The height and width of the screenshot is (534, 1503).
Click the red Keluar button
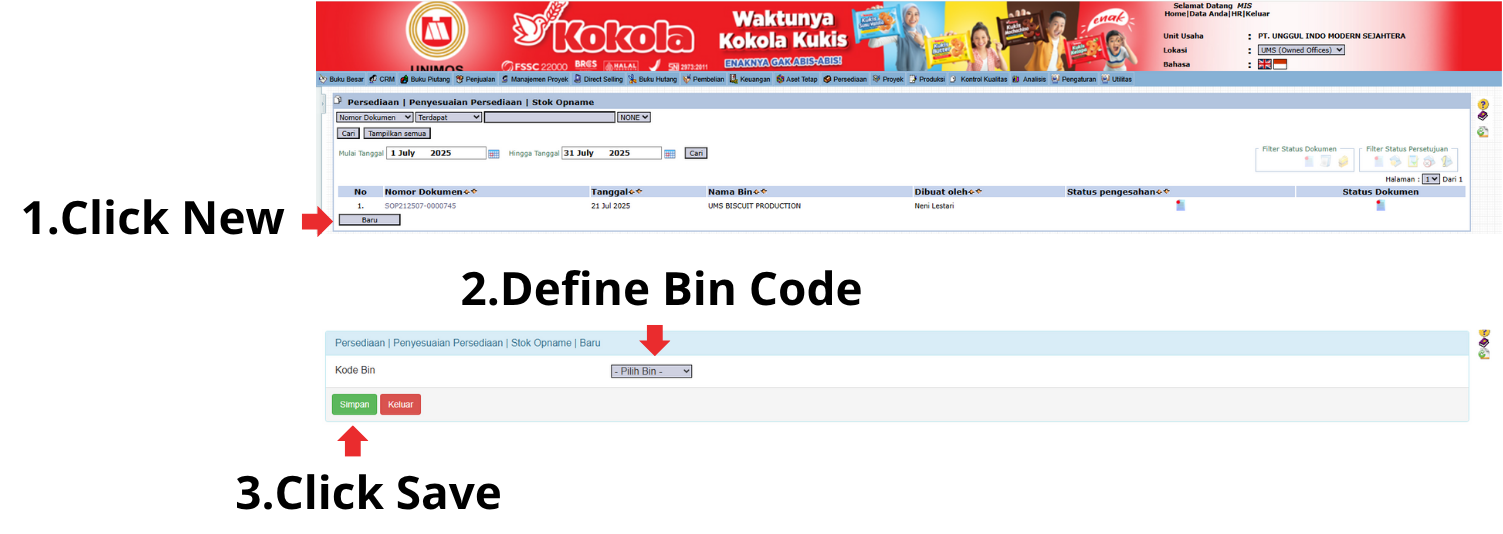400,404
